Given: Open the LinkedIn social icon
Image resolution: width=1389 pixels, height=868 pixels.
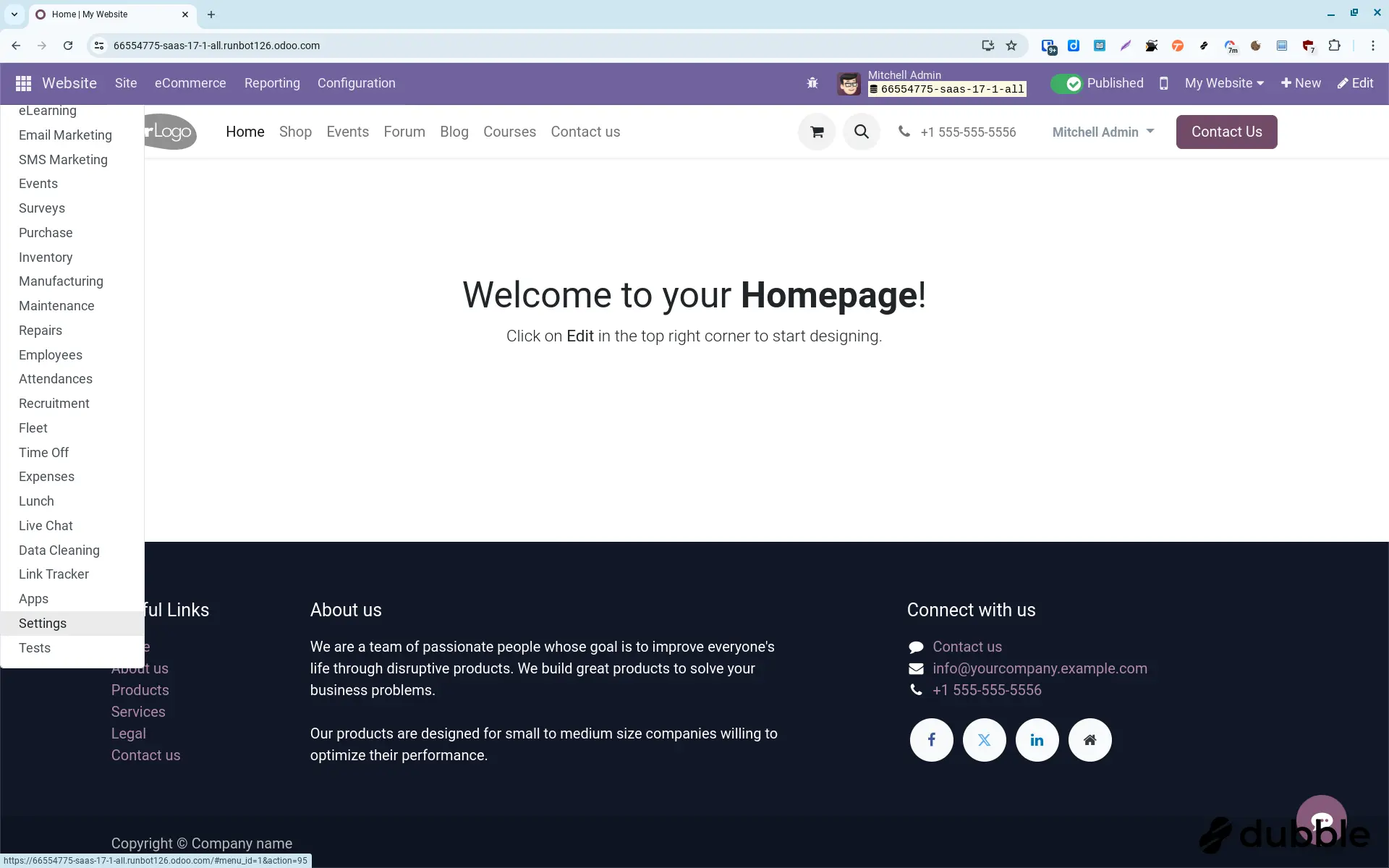Looking at the screenshot, I should pyautogui.click(x=1037, y=740).
